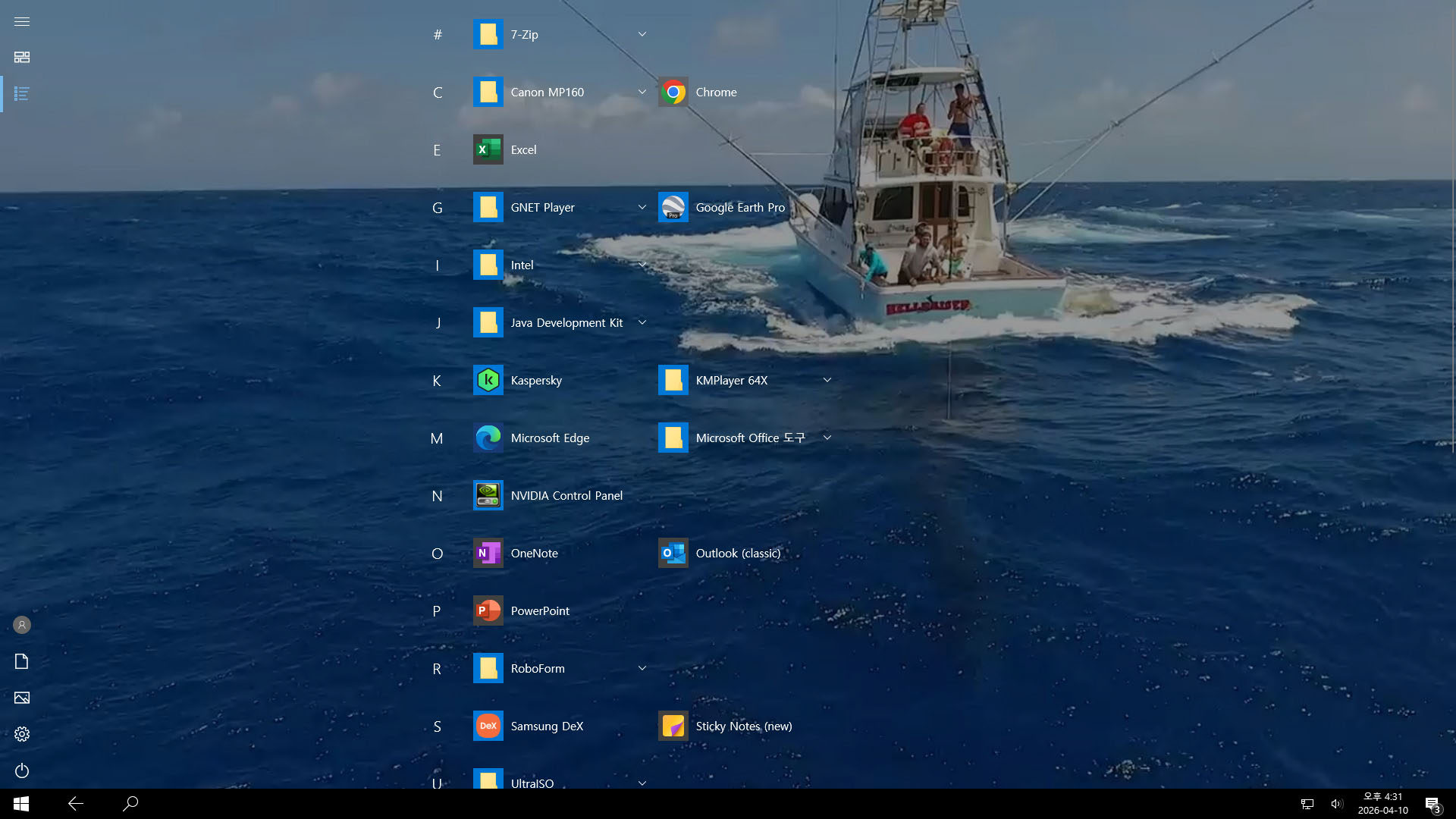Screen dimensions: 1456x819
Task: Open the user account icon
Action: pyautogui.click(x=22, y=625)
